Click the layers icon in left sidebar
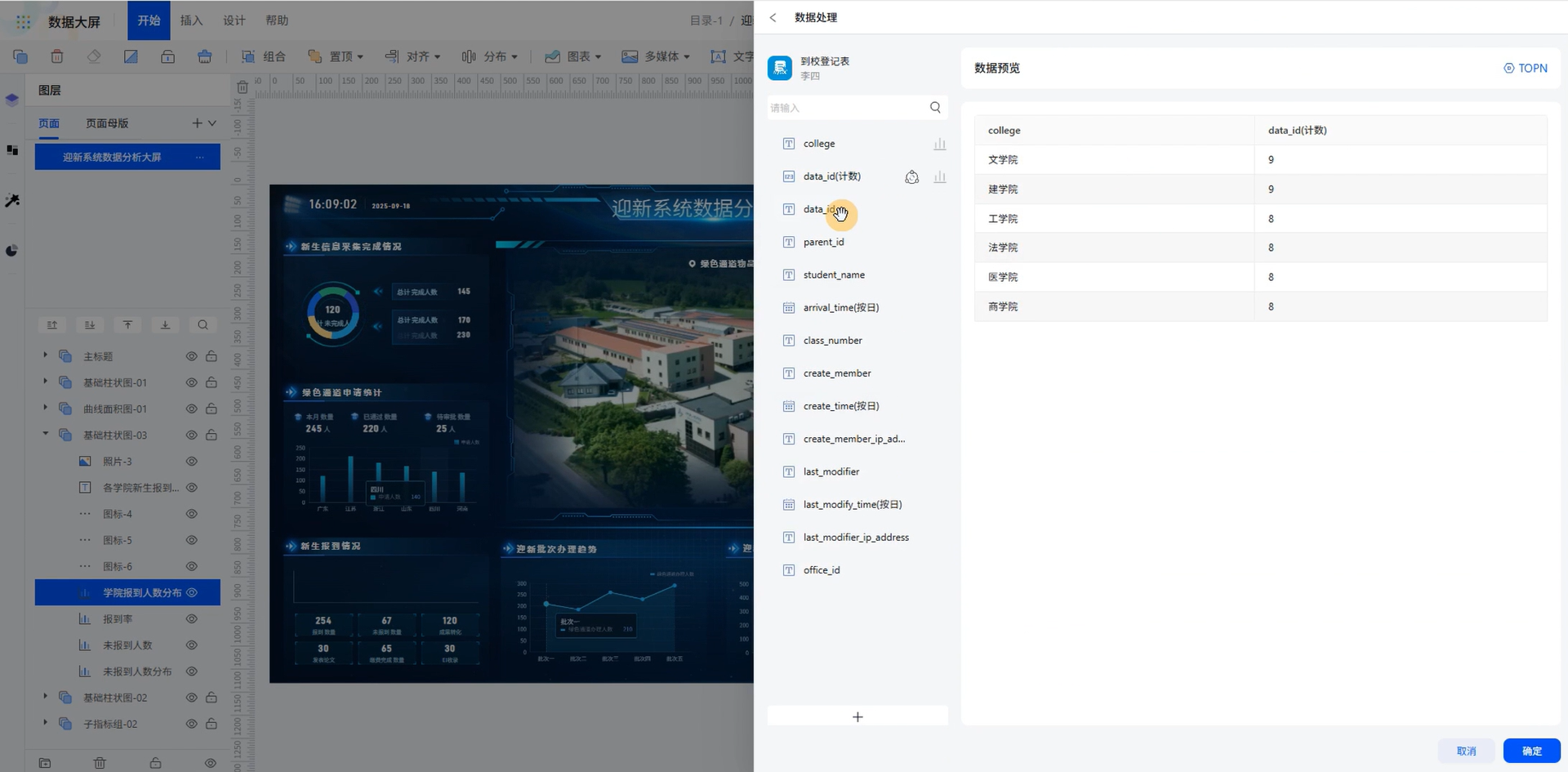The width and height of the screenshot is (1568, 772). [12, 100]
